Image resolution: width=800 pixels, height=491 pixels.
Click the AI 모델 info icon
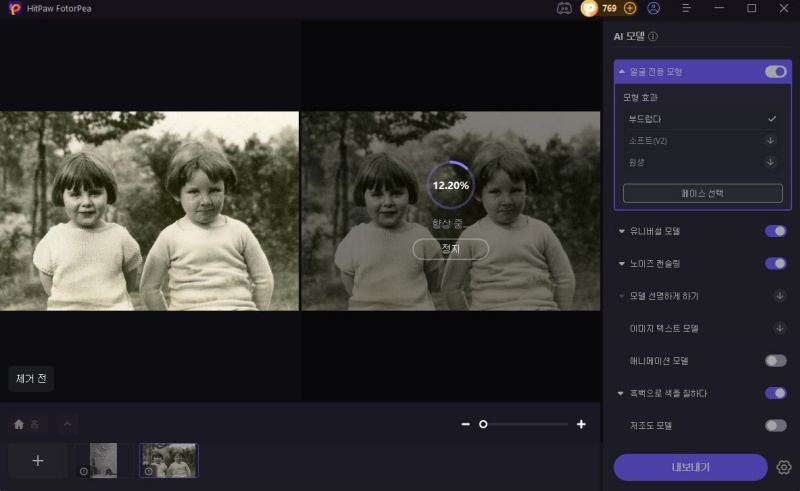pyautogui.click(x=653, y=37)
